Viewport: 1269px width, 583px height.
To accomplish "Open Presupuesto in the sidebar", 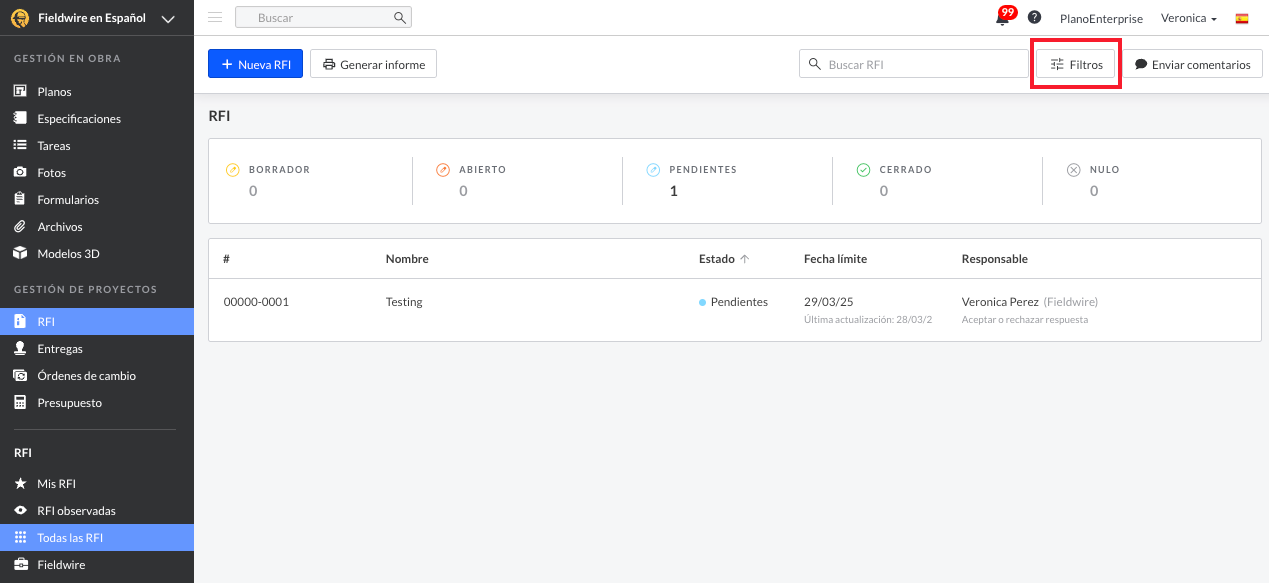I will point(69,403).
